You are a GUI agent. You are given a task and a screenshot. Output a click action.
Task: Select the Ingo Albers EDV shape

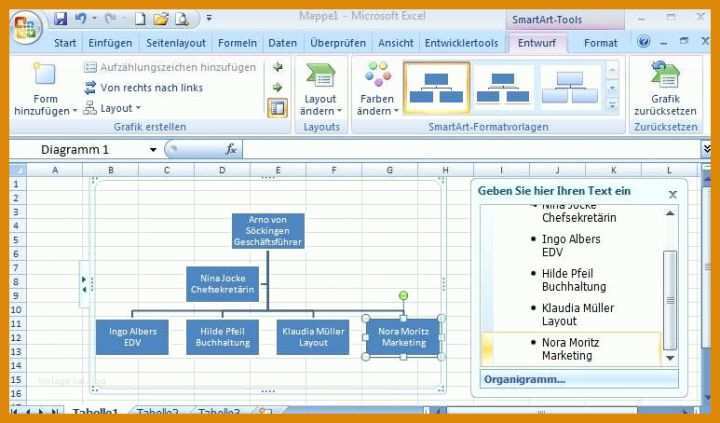(132, 337)
